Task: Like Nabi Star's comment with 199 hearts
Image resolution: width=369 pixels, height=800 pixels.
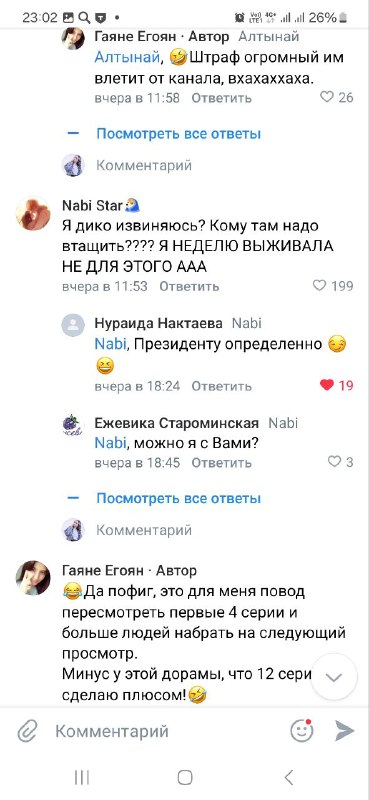Action: 333,286
